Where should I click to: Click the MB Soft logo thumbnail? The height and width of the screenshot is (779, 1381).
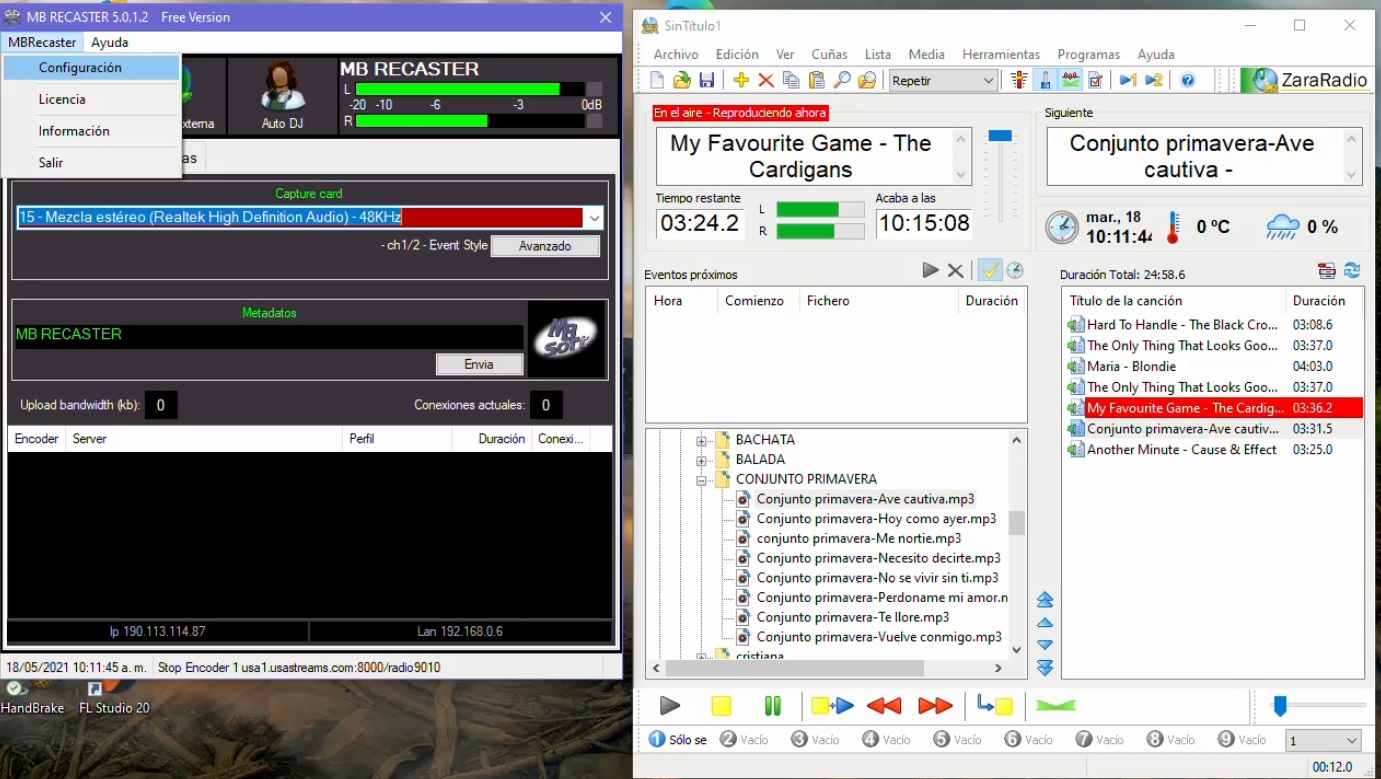tap(566, 339)
